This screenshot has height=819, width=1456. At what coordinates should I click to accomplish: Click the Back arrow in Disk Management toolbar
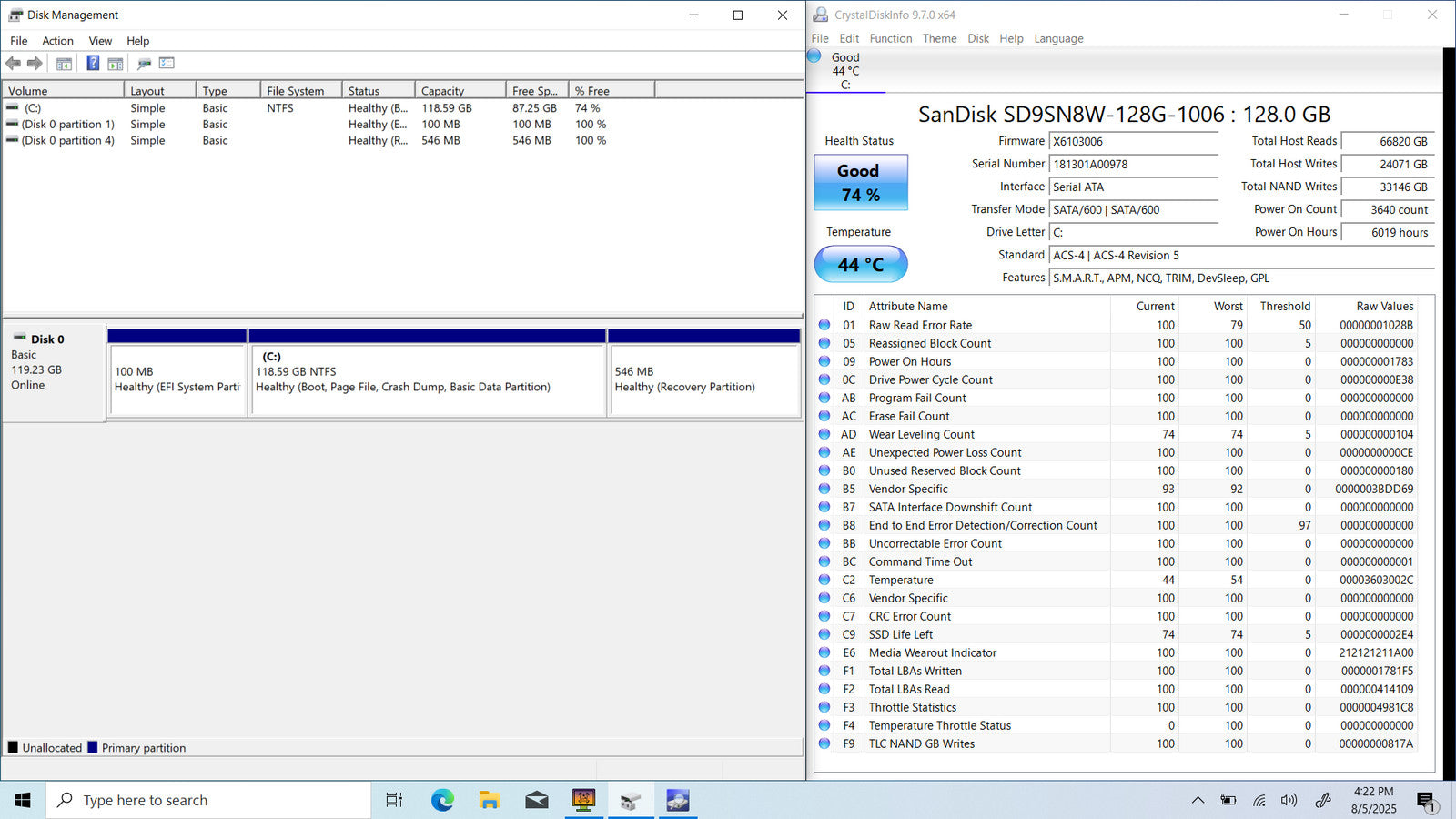13,63
